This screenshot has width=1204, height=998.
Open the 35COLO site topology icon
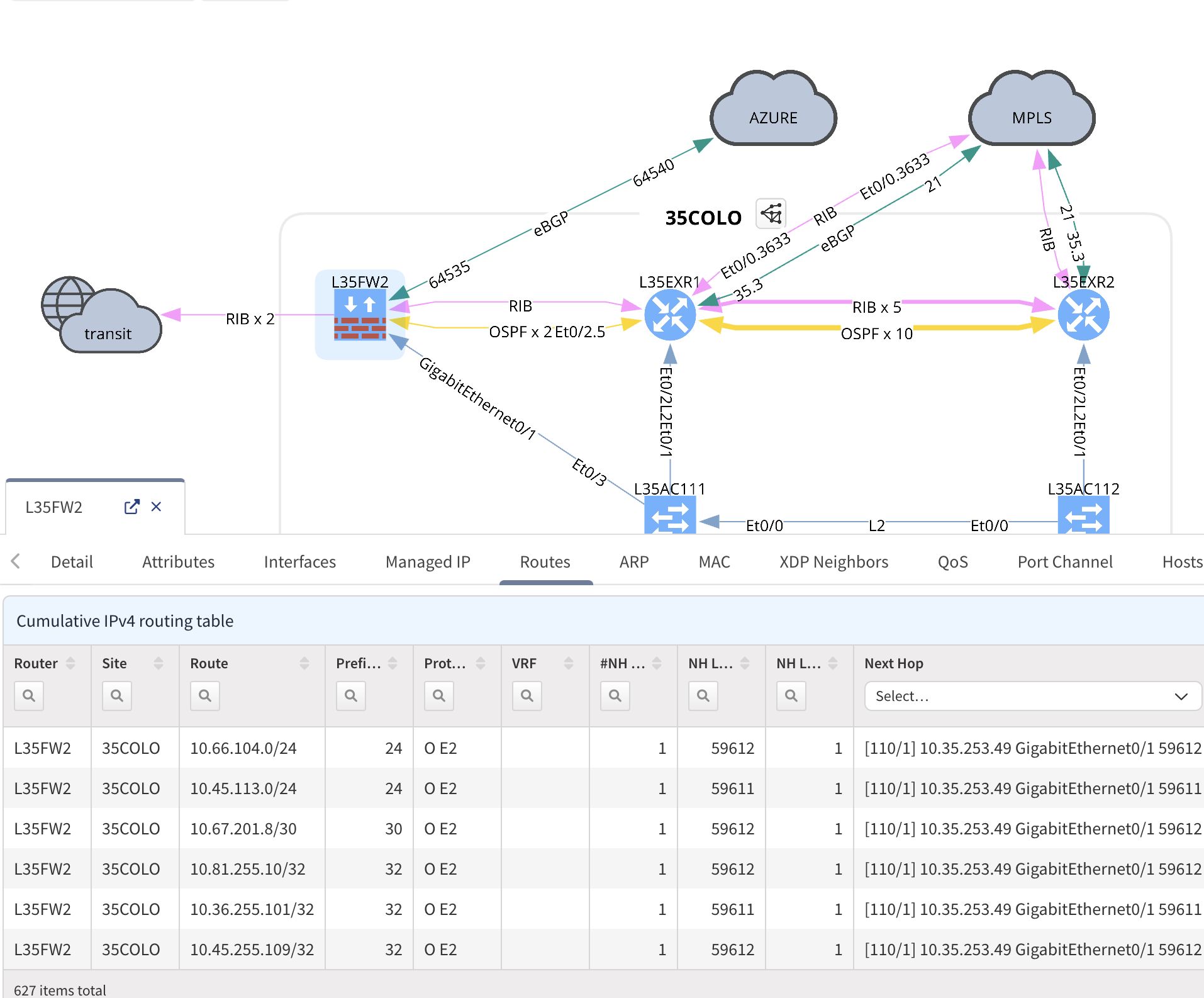[x=771, y=214]
